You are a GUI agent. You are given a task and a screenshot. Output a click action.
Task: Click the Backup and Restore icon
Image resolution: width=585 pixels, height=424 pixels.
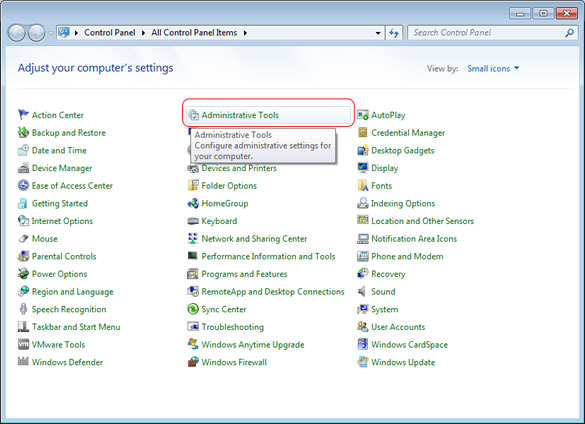click(23, 132)
